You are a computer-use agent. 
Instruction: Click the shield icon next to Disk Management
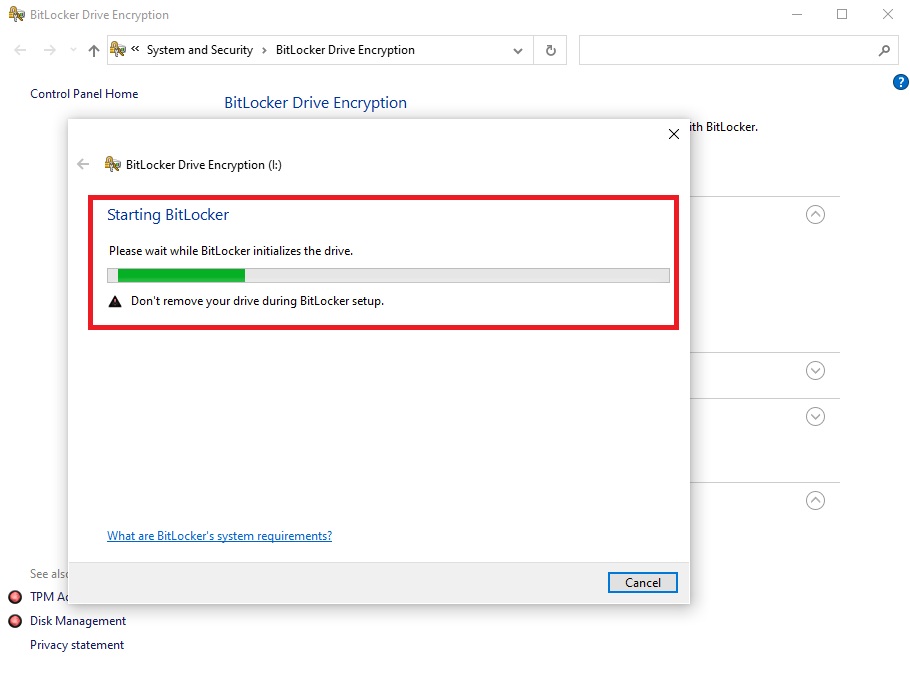click(x=15, y=621)
